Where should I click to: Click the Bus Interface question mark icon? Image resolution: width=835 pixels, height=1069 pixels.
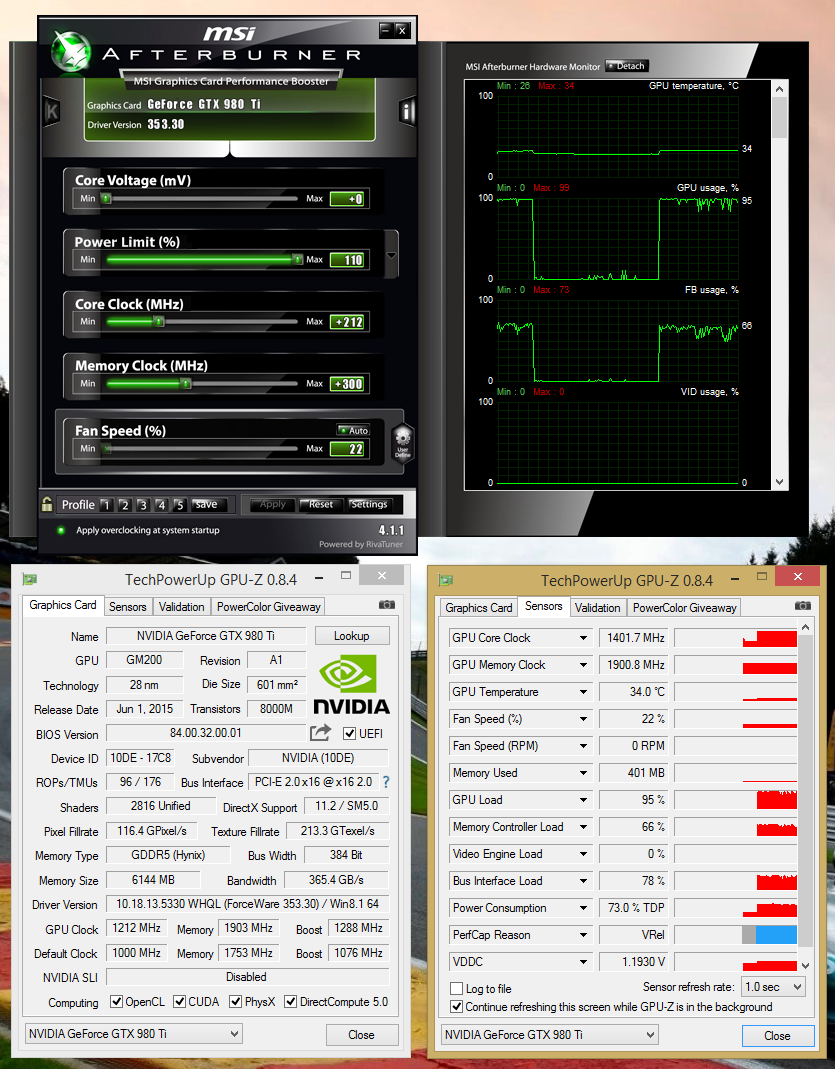tap(386, 782)
